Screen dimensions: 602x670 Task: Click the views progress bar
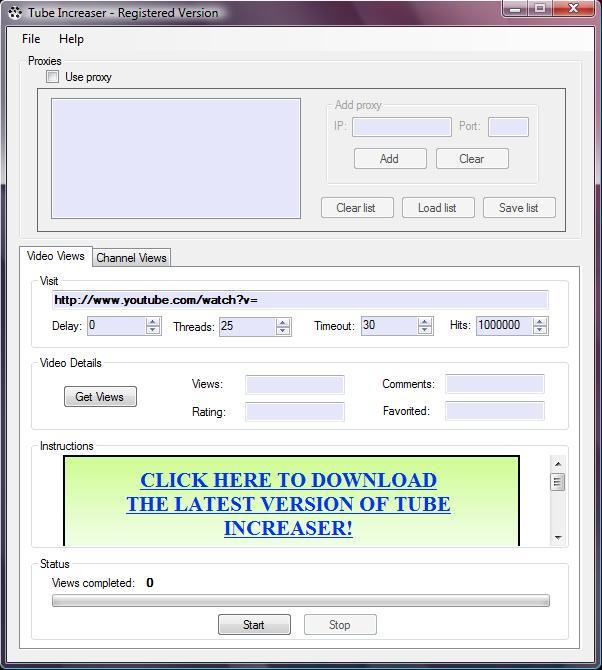pyautogui.click(x=301, y=600)
